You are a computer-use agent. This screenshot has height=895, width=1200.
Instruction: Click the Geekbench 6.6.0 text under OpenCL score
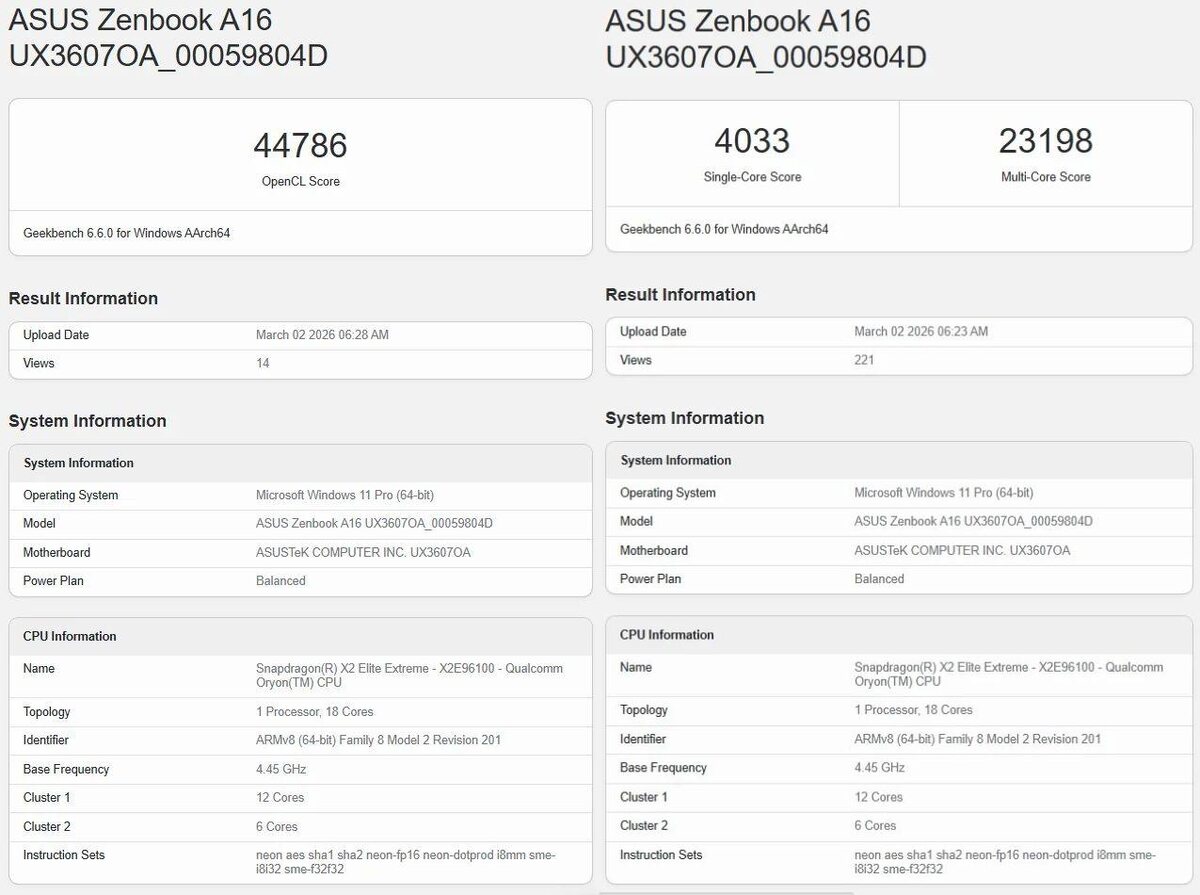point(126,233)
